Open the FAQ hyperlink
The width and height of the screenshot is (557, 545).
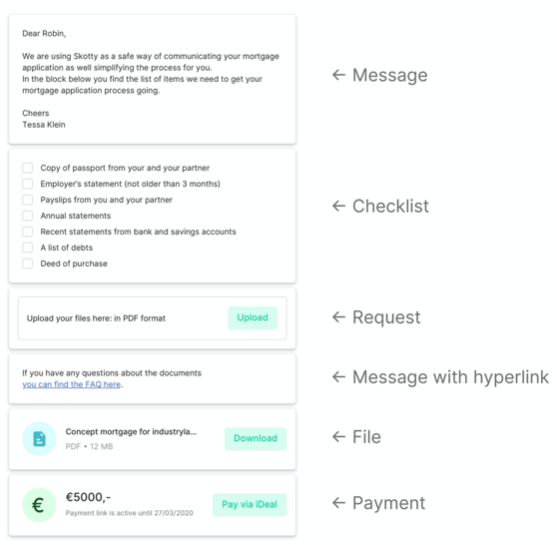point(71,384)
